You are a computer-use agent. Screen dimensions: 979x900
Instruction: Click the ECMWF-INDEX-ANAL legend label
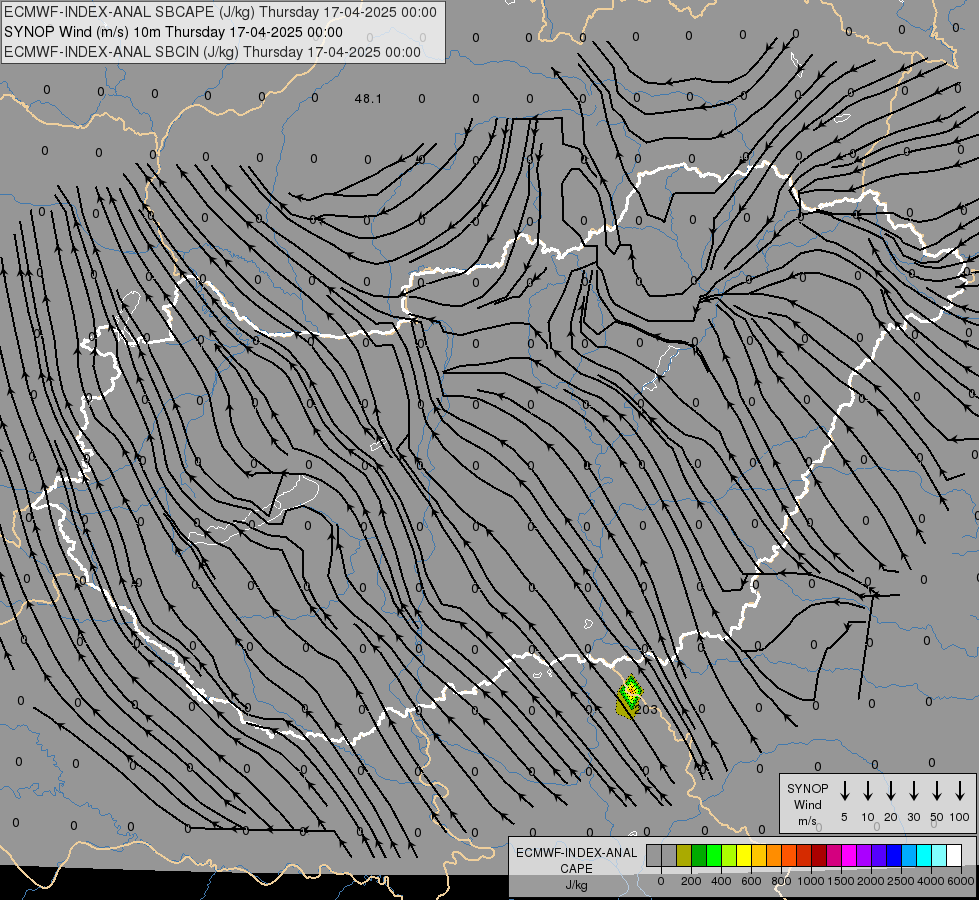tap(576, 853)
